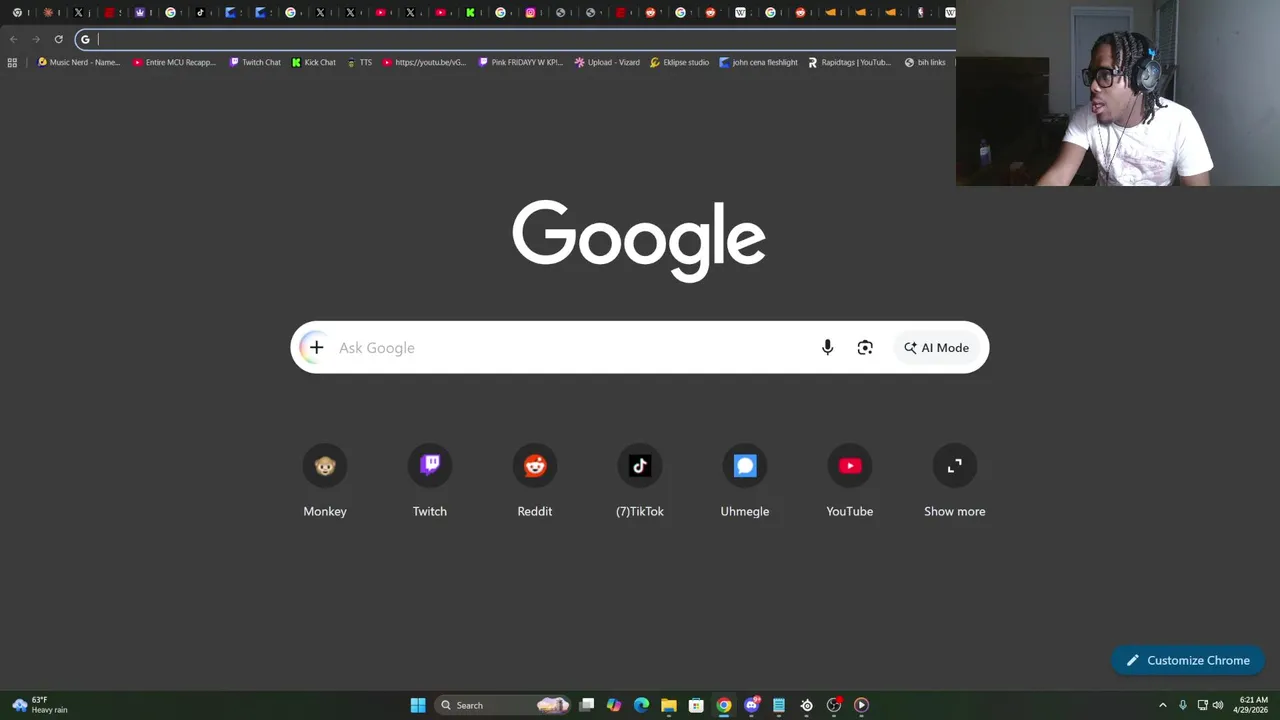
Task: Open Task View from taskbar
Action: click(587, 705)
